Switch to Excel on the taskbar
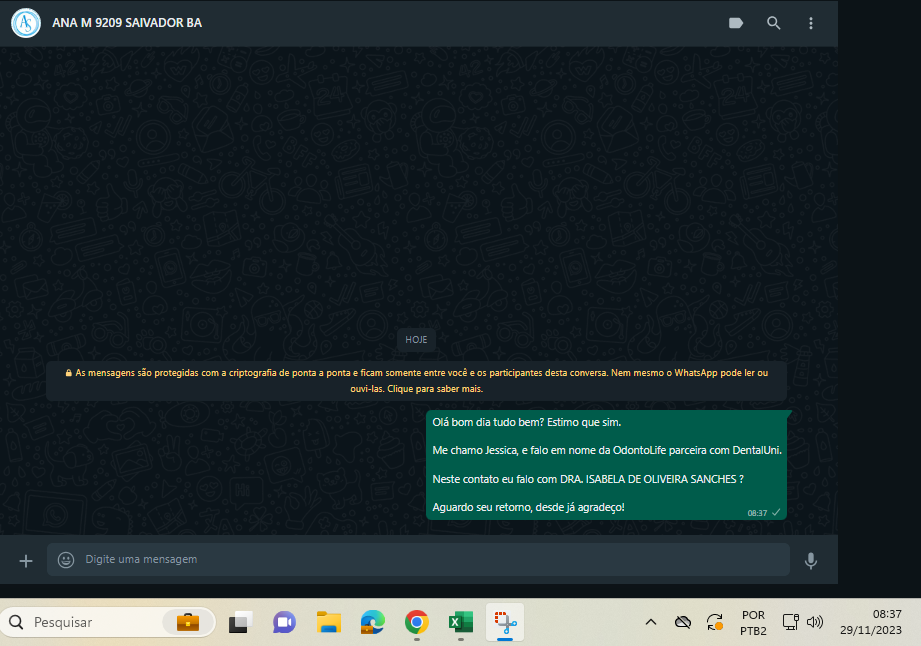The width and height of the screenshot is (921, 646). click(460, 622)
